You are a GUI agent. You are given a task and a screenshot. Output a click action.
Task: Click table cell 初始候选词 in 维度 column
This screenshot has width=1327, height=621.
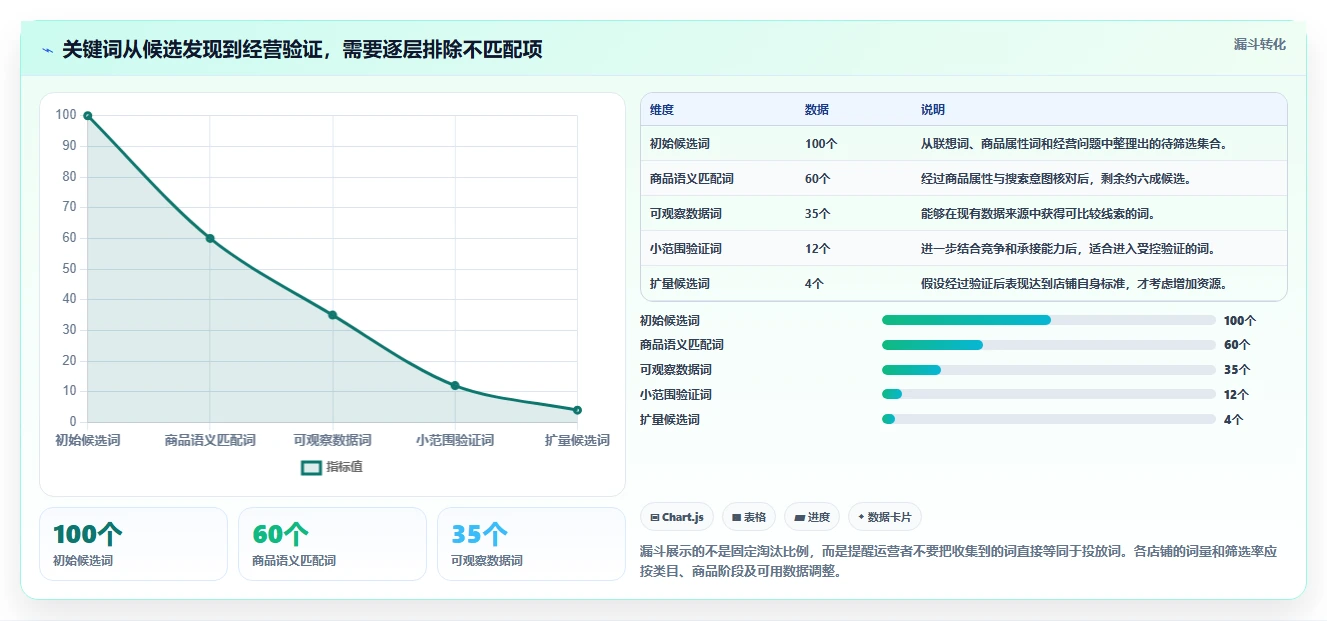[680, 144]
